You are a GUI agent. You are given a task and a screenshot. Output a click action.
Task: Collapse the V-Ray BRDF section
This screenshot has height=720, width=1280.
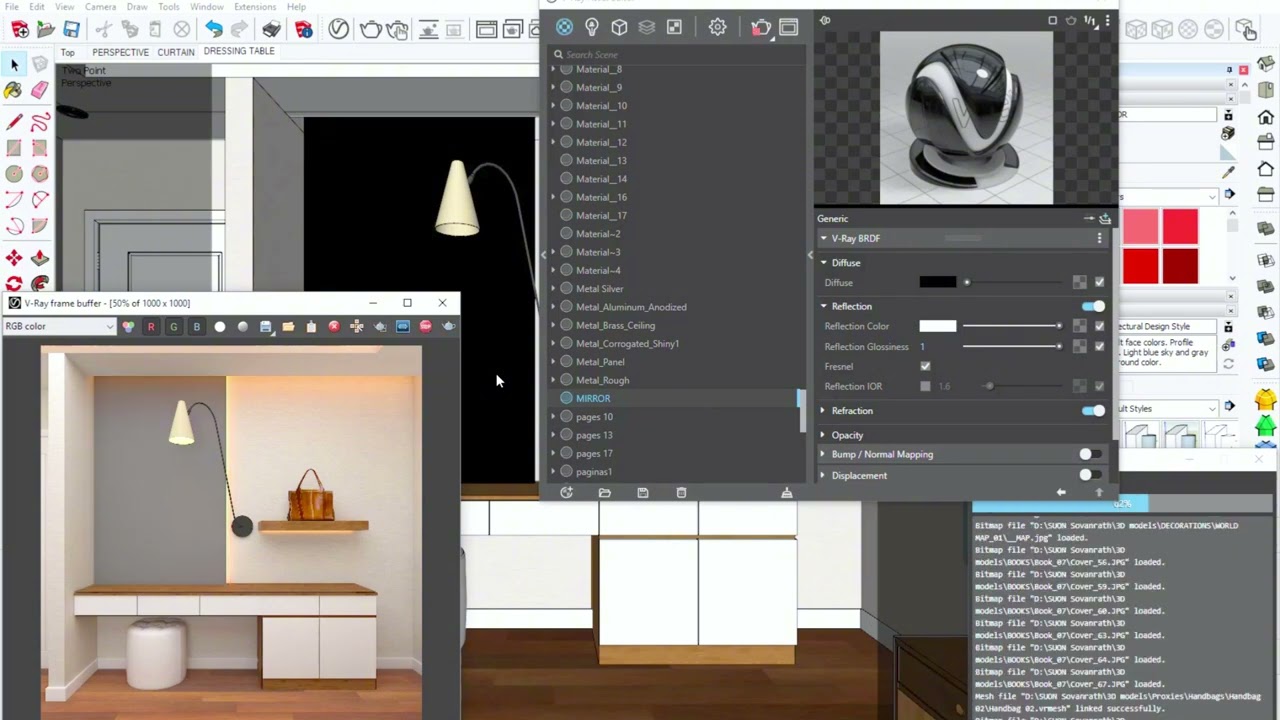(824, 238)
